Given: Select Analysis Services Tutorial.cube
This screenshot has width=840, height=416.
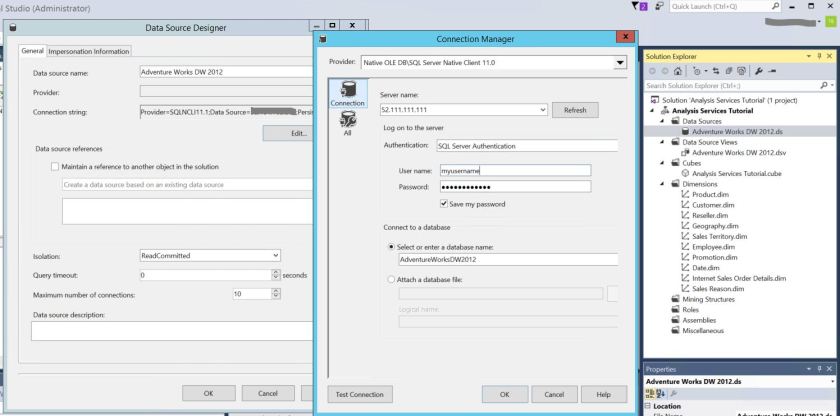Looking at the screenshot, I should [x=737, y=173].
